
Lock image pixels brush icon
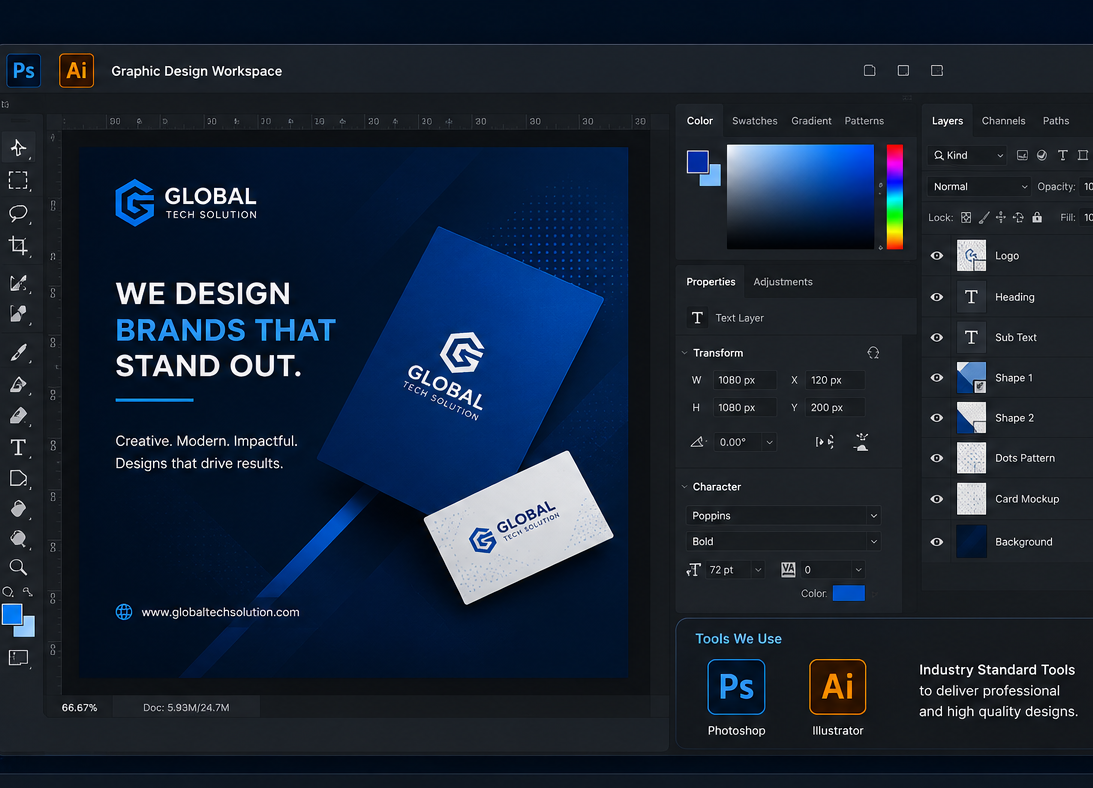984,218
